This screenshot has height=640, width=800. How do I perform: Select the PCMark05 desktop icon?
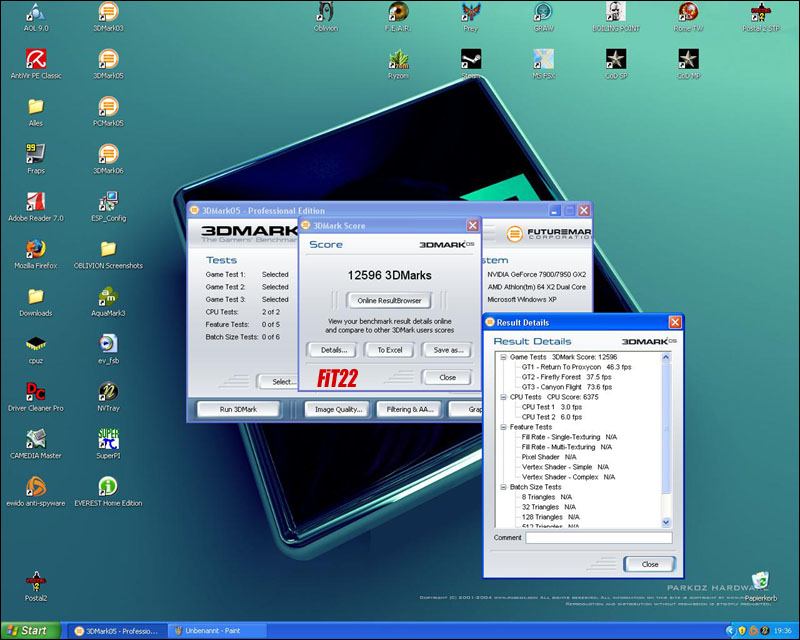[108, 112]
